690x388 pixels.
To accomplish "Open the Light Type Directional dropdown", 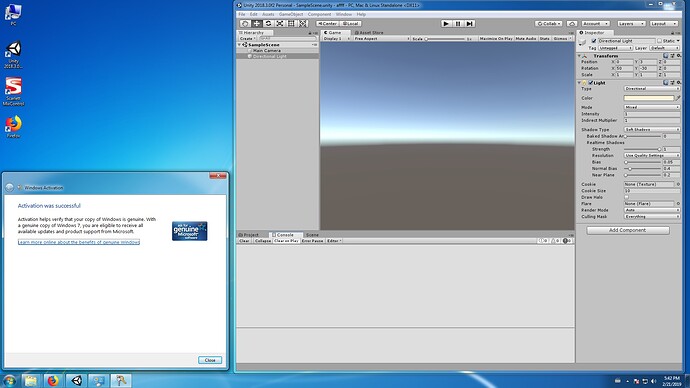I will [652, 88].
